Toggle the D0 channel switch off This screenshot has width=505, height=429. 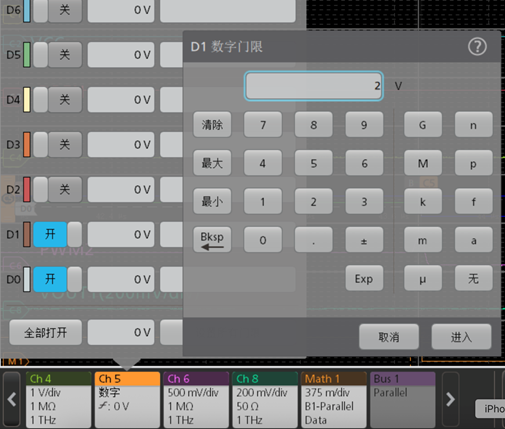pyautogui.click(x=58, y=279)
